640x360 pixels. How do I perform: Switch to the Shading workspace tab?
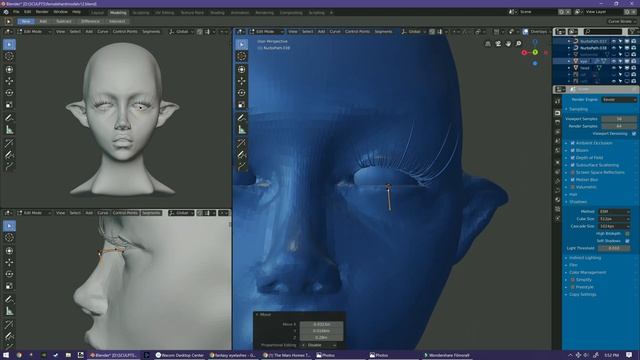click(217, 13)
